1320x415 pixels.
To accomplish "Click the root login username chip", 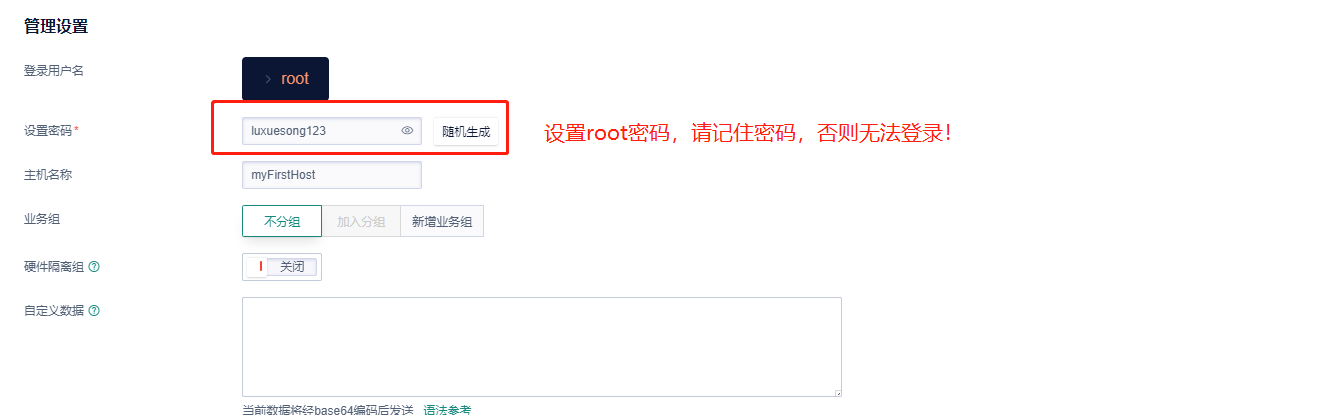I will click(x=285, y=79).
